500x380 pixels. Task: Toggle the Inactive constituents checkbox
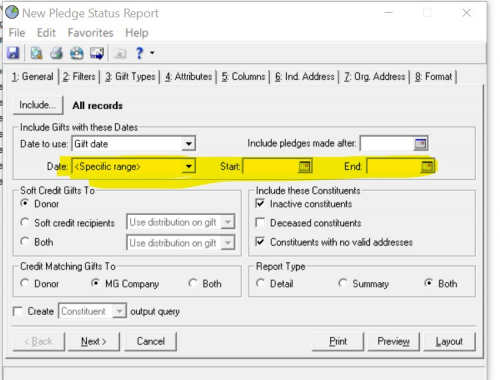click(x=260, y=203)
